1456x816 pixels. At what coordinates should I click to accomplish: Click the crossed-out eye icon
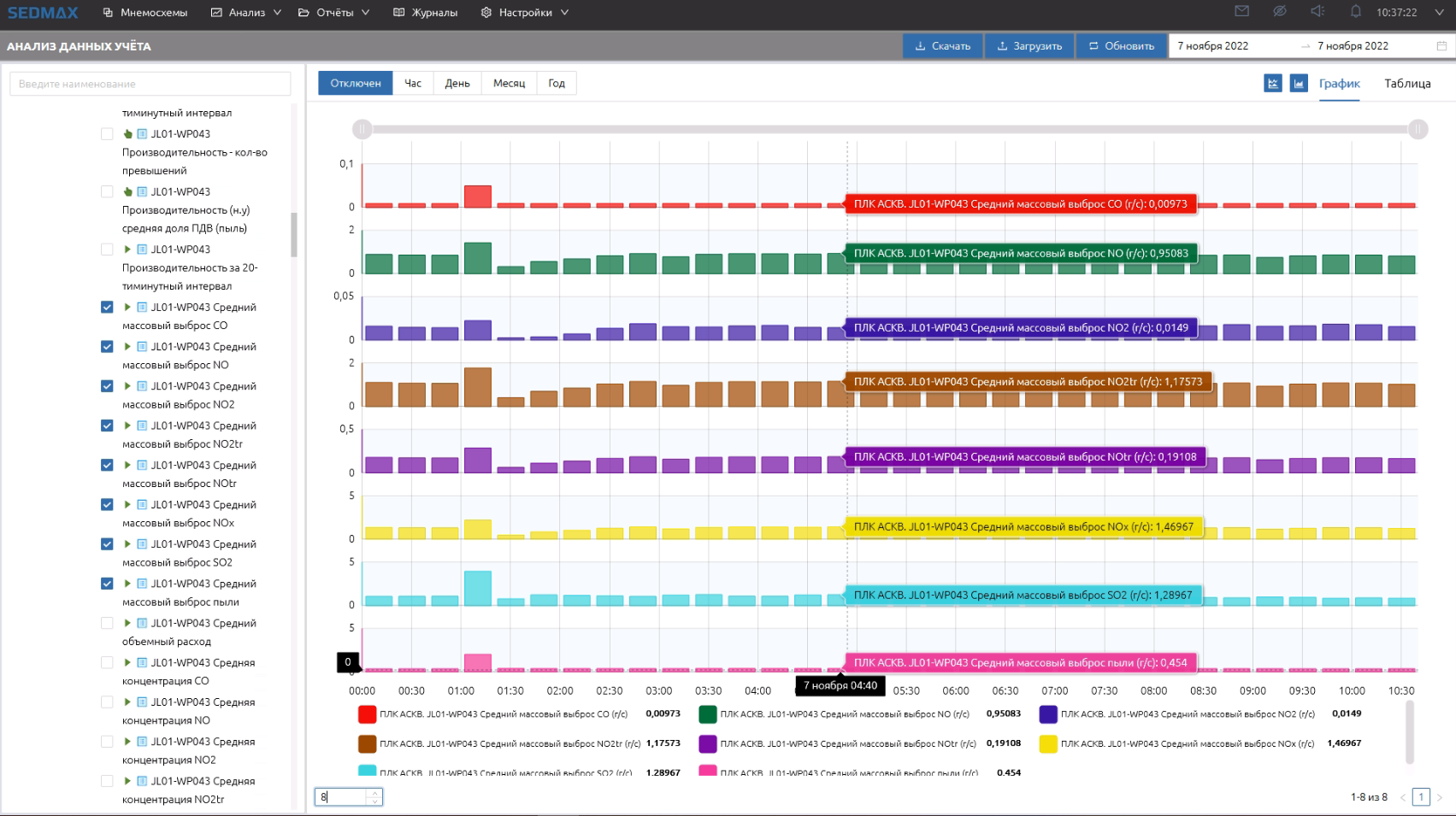click(x=1279, y=11)
